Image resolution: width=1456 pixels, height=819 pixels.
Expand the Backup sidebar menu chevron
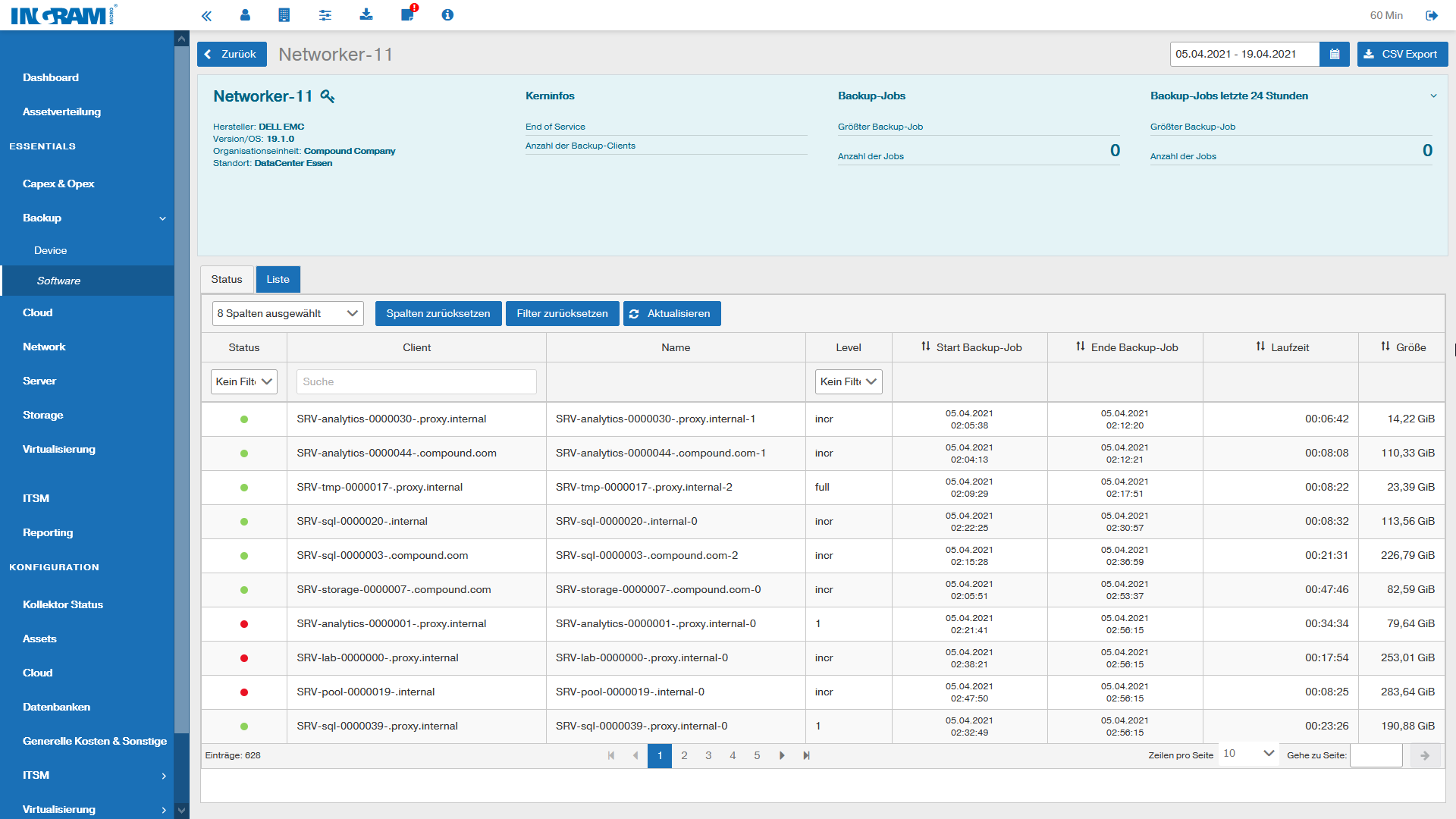coord(162,218)
